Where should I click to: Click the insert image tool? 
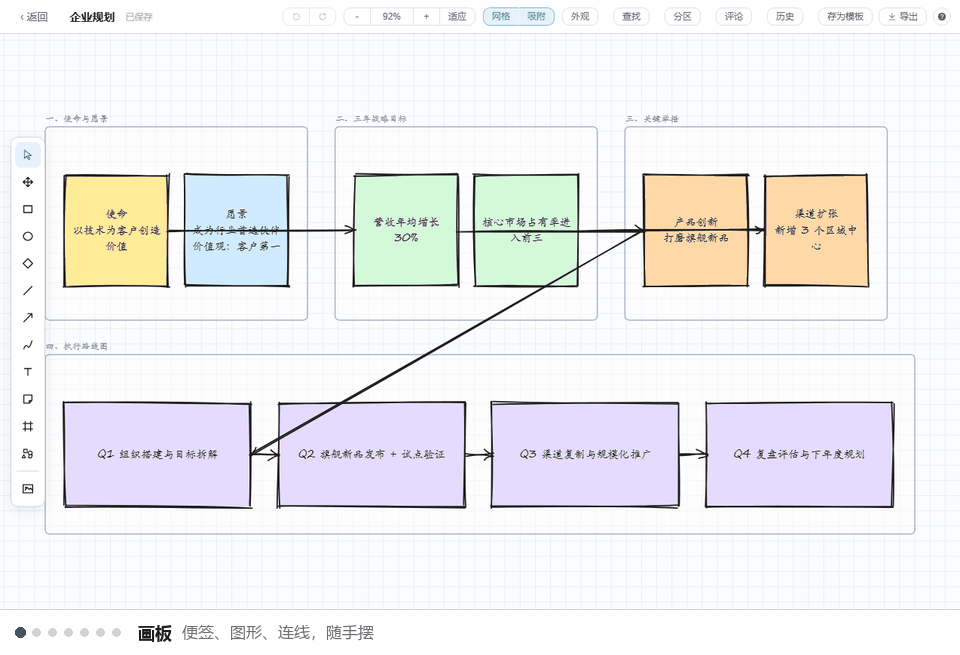coord(28,488)
